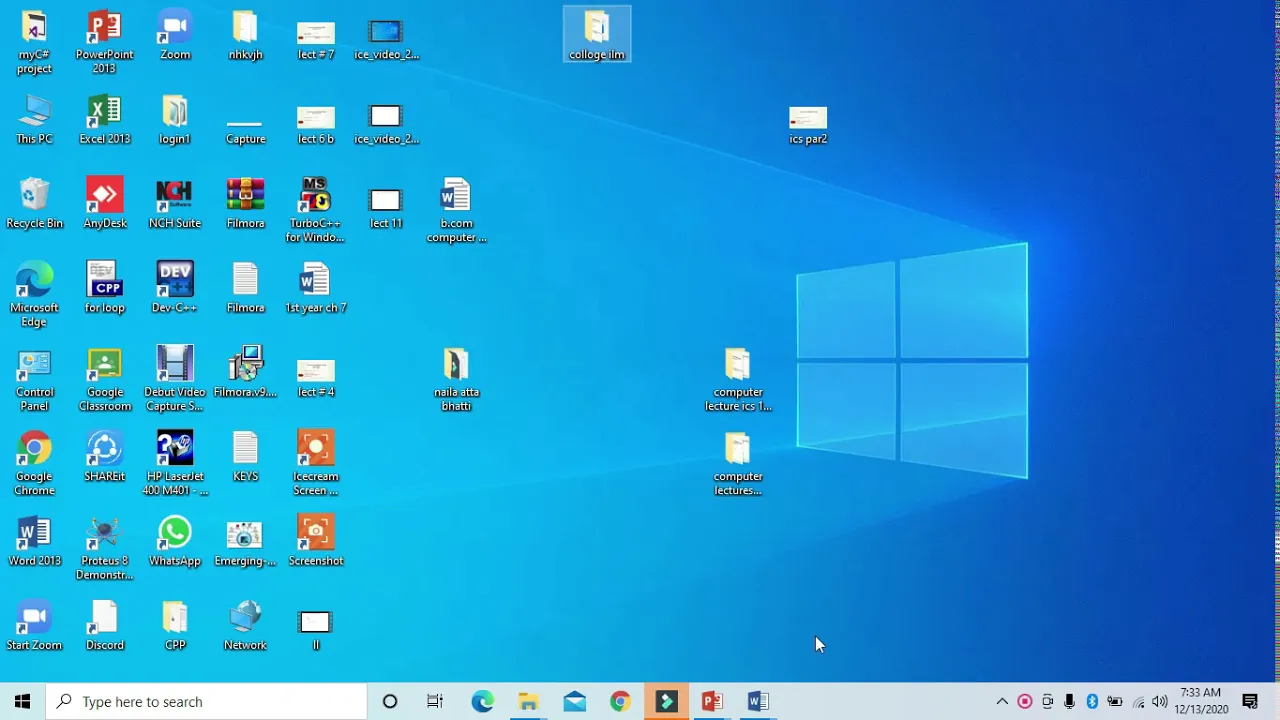Open Cortana from the taskbar
1280x720 pixels.
point(390,701)
